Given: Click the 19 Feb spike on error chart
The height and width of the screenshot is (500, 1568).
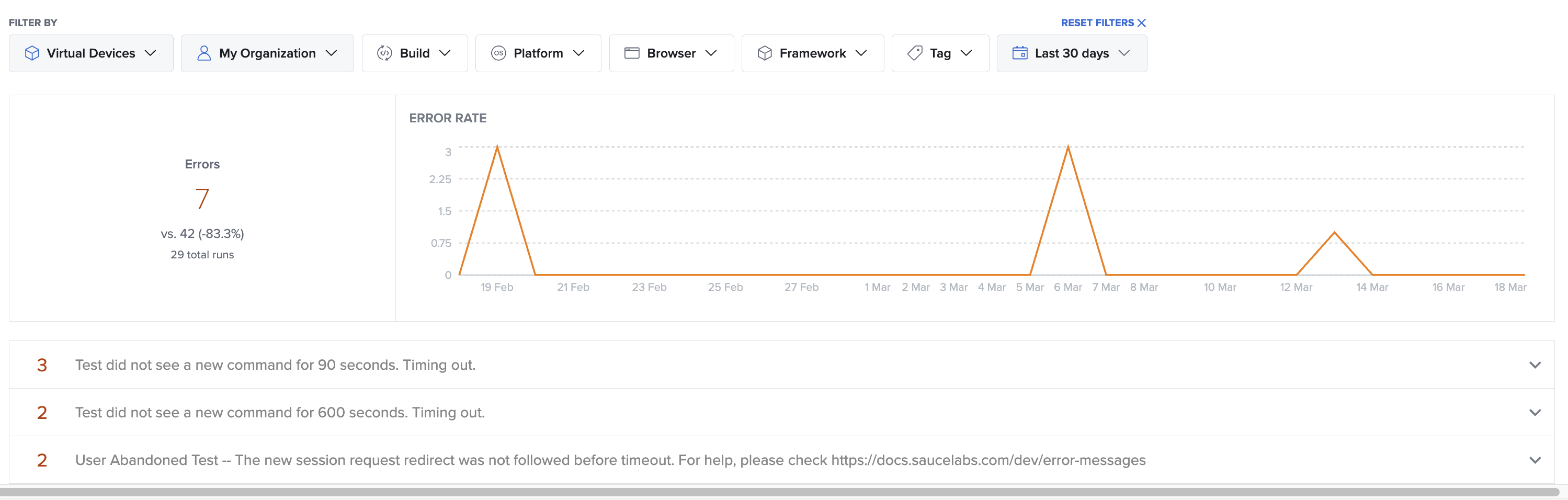Looking at the screenshot, I should click(x=497, y=147).
